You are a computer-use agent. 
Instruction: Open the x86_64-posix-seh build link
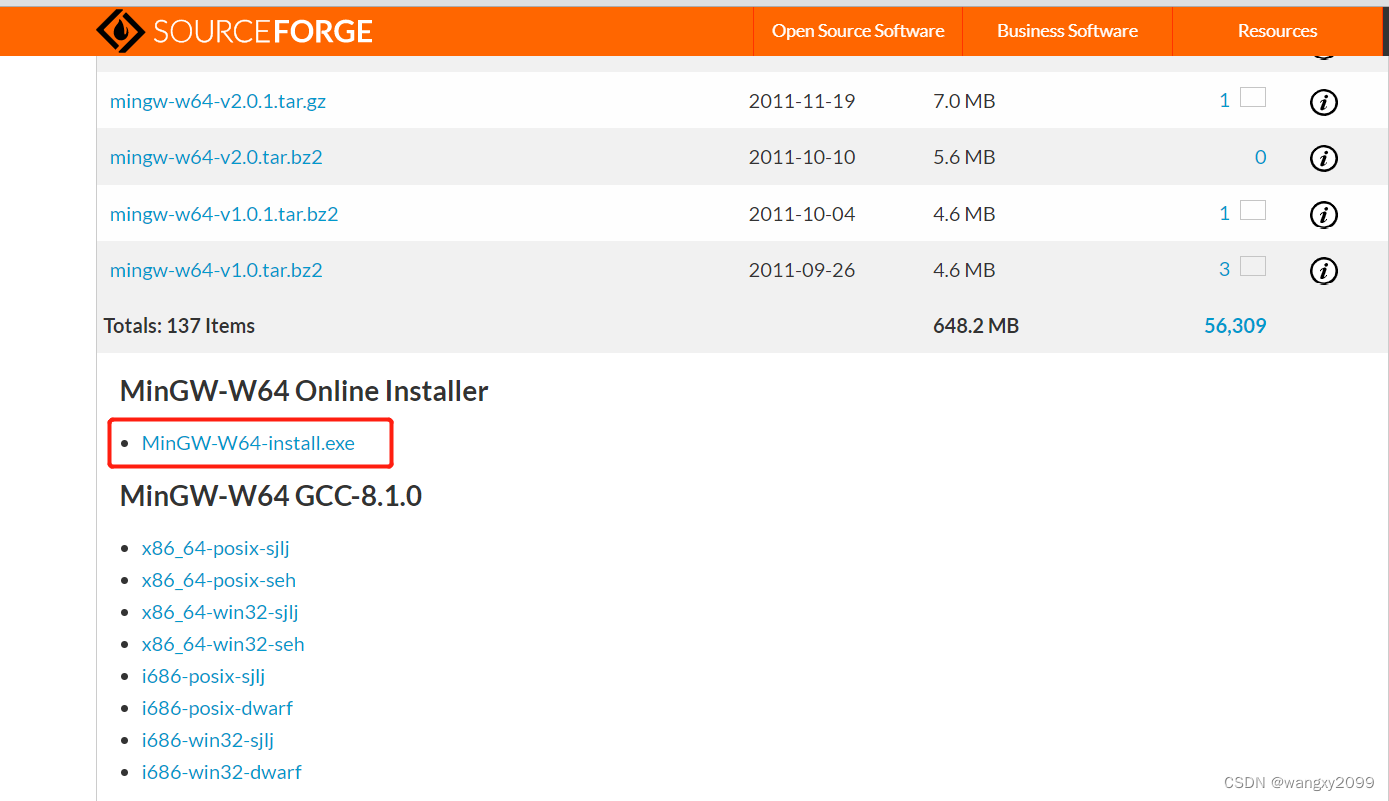[219, 580]
